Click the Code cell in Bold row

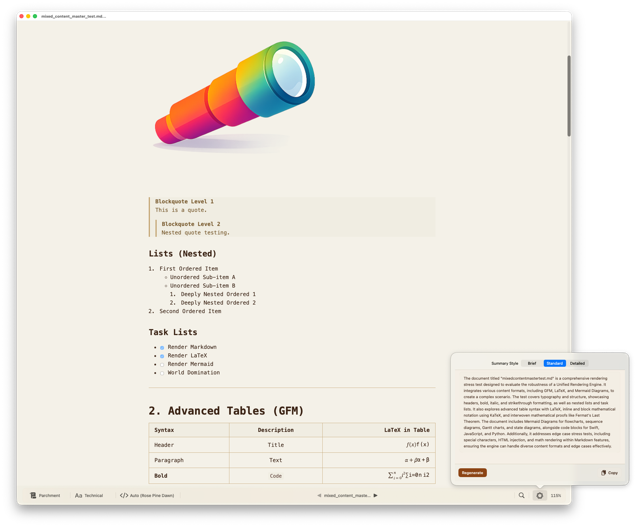click(276, 476)
